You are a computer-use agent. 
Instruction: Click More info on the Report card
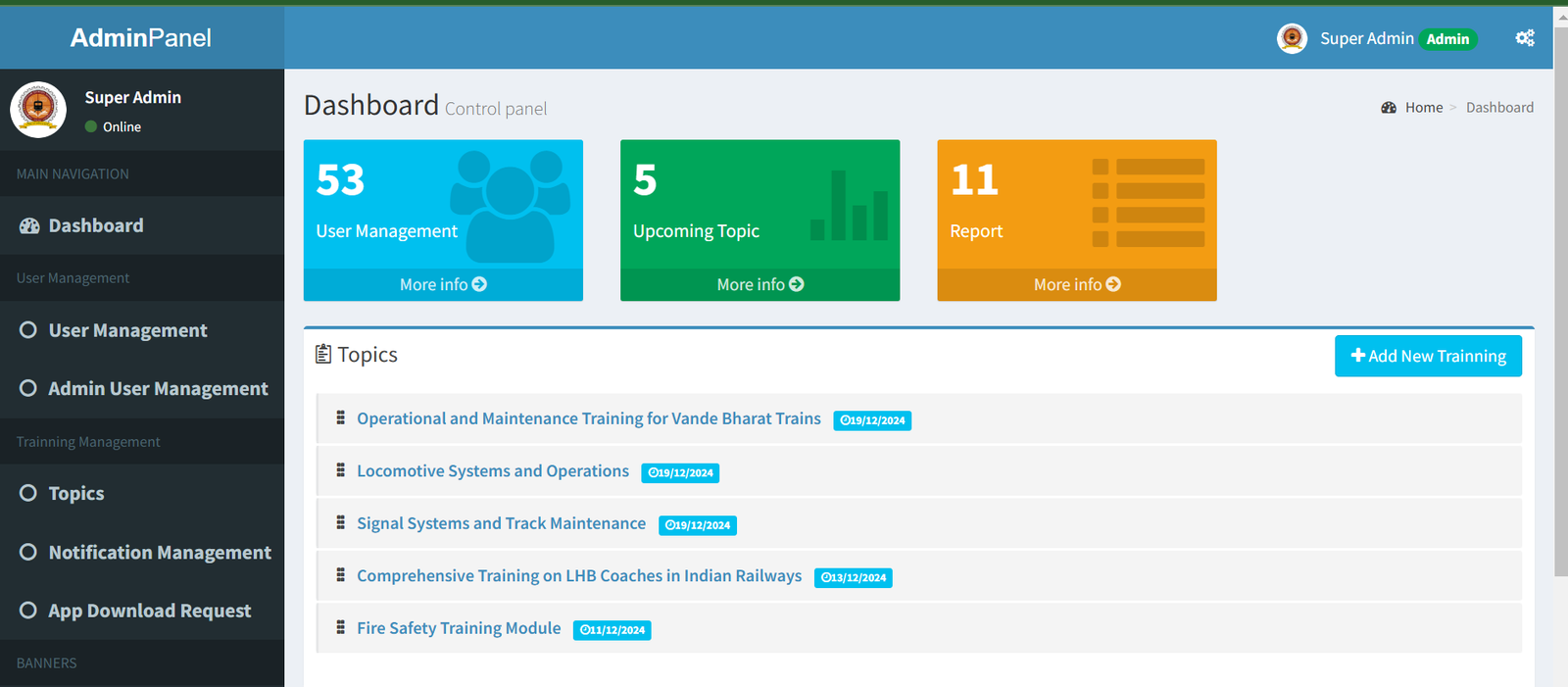click(1076, 284)
